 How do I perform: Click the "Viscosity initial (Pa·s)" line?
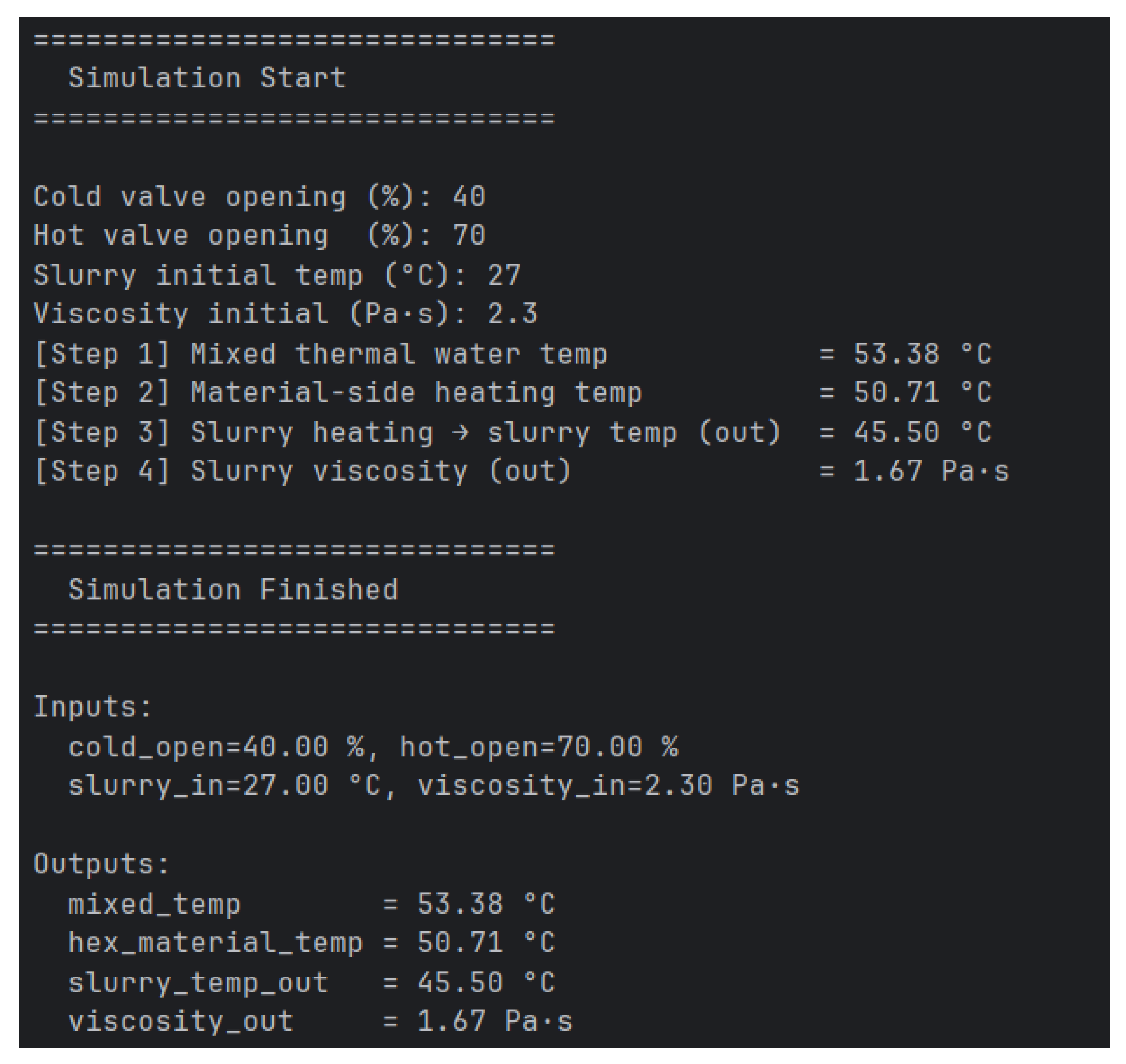click(x=285, y=314)
